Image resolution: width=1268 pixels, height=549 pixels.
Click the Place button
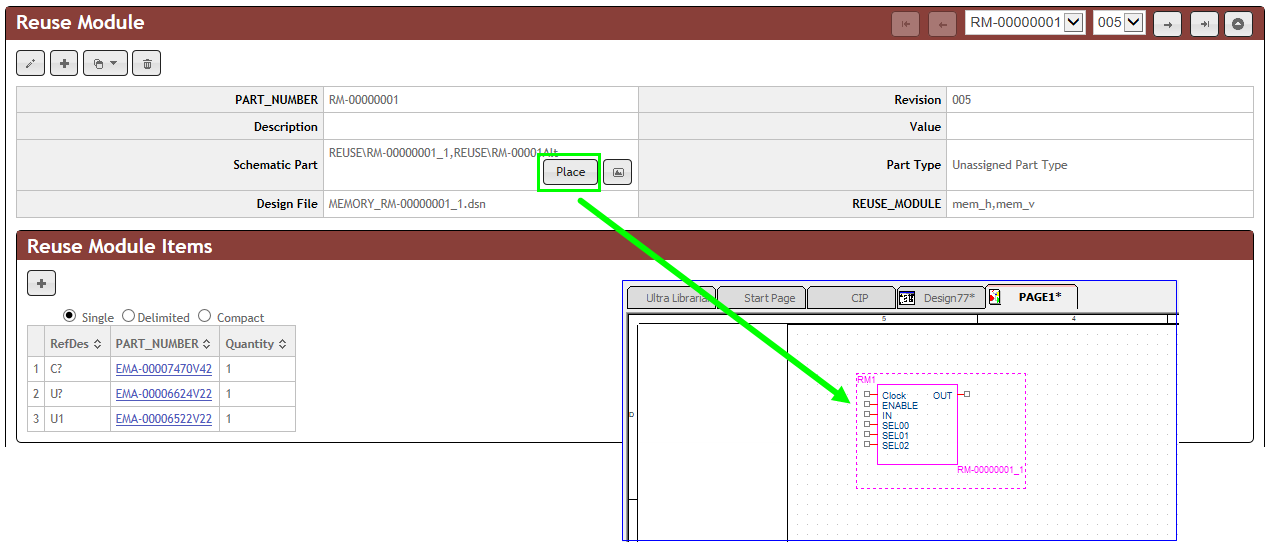(570, 172)
